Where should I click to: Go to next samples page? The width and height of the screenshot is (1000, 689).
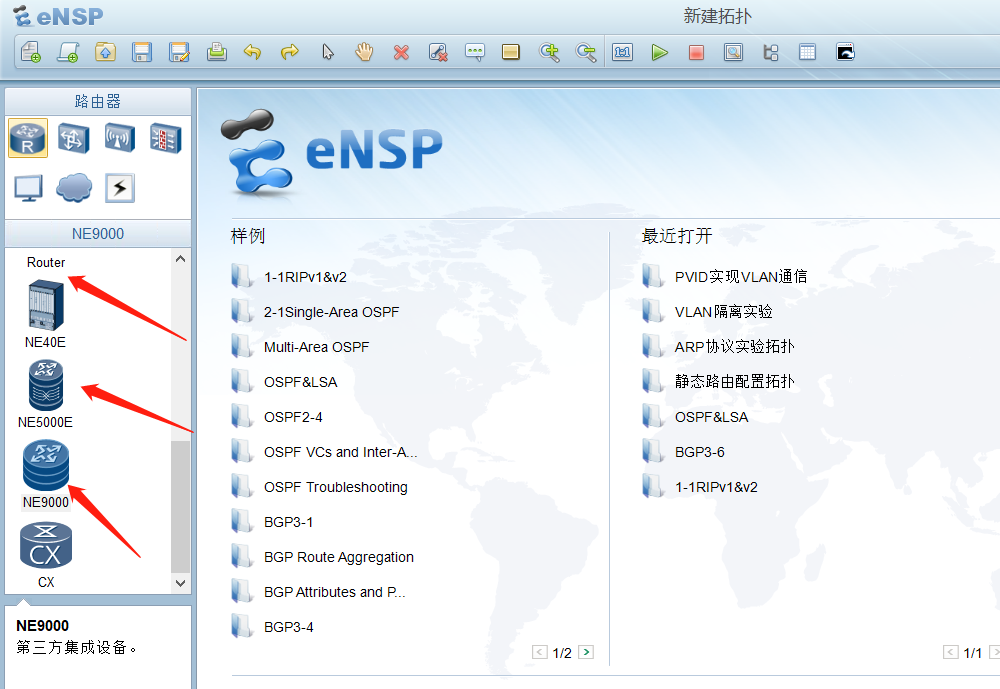point(586,652)
